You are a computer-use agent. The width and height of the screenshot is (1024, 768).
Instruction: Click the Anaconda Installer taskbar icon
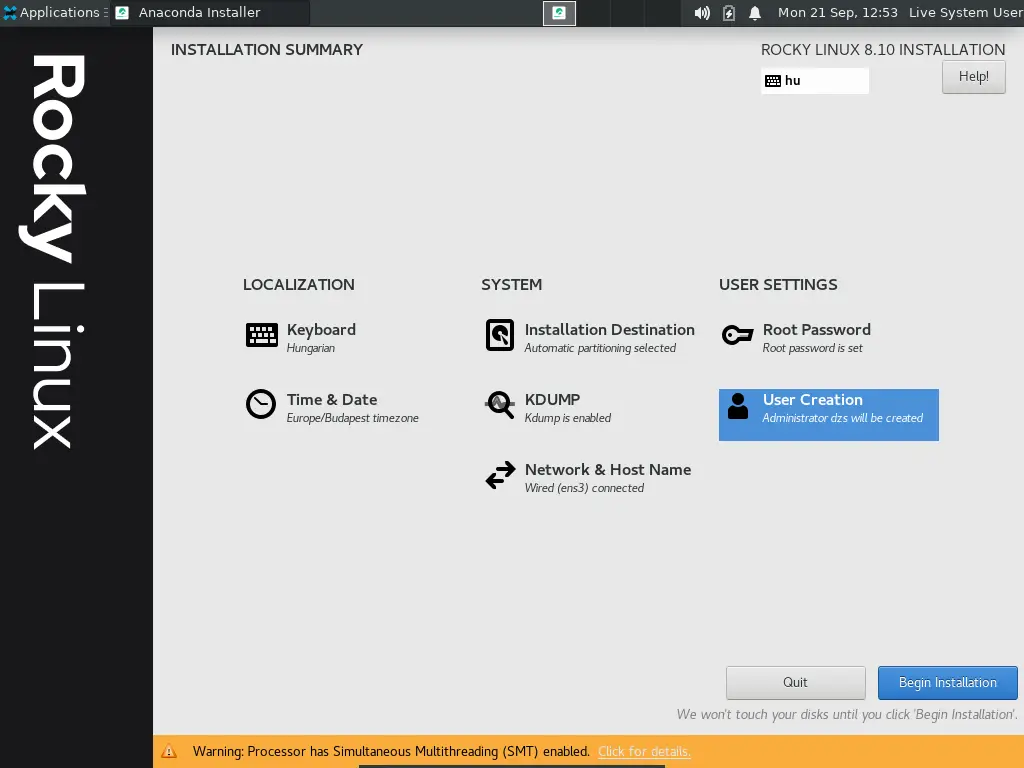pyautogui.click(x=122, y=12)
